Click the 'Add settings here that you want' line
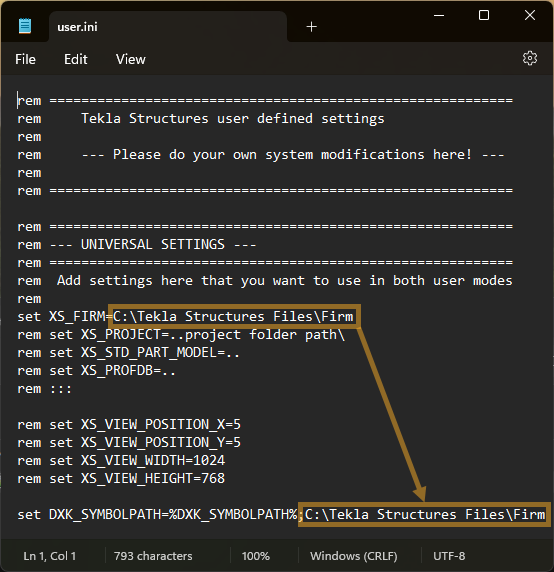 [x=265, y=281]
